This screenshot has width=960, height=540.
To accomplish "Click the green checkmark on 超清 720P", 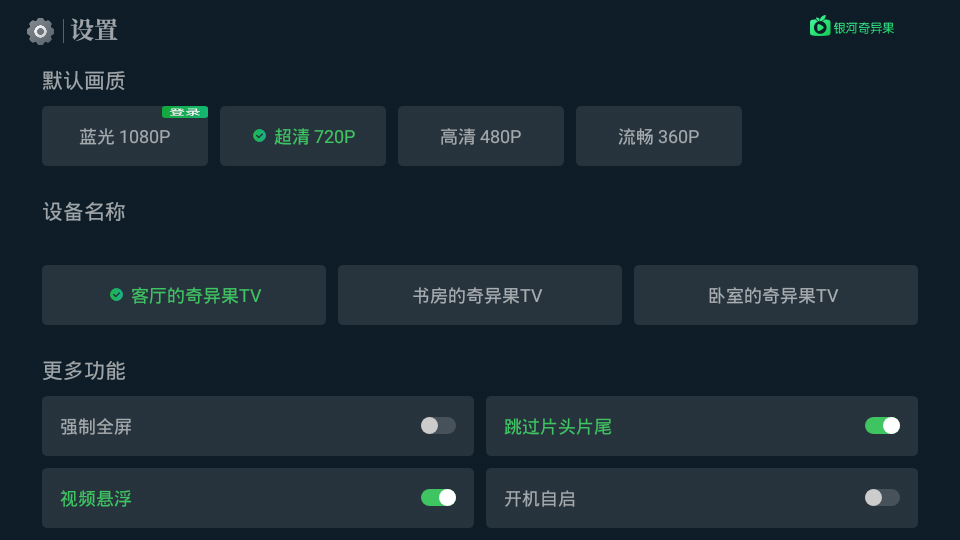I will (x=260, y=136).
